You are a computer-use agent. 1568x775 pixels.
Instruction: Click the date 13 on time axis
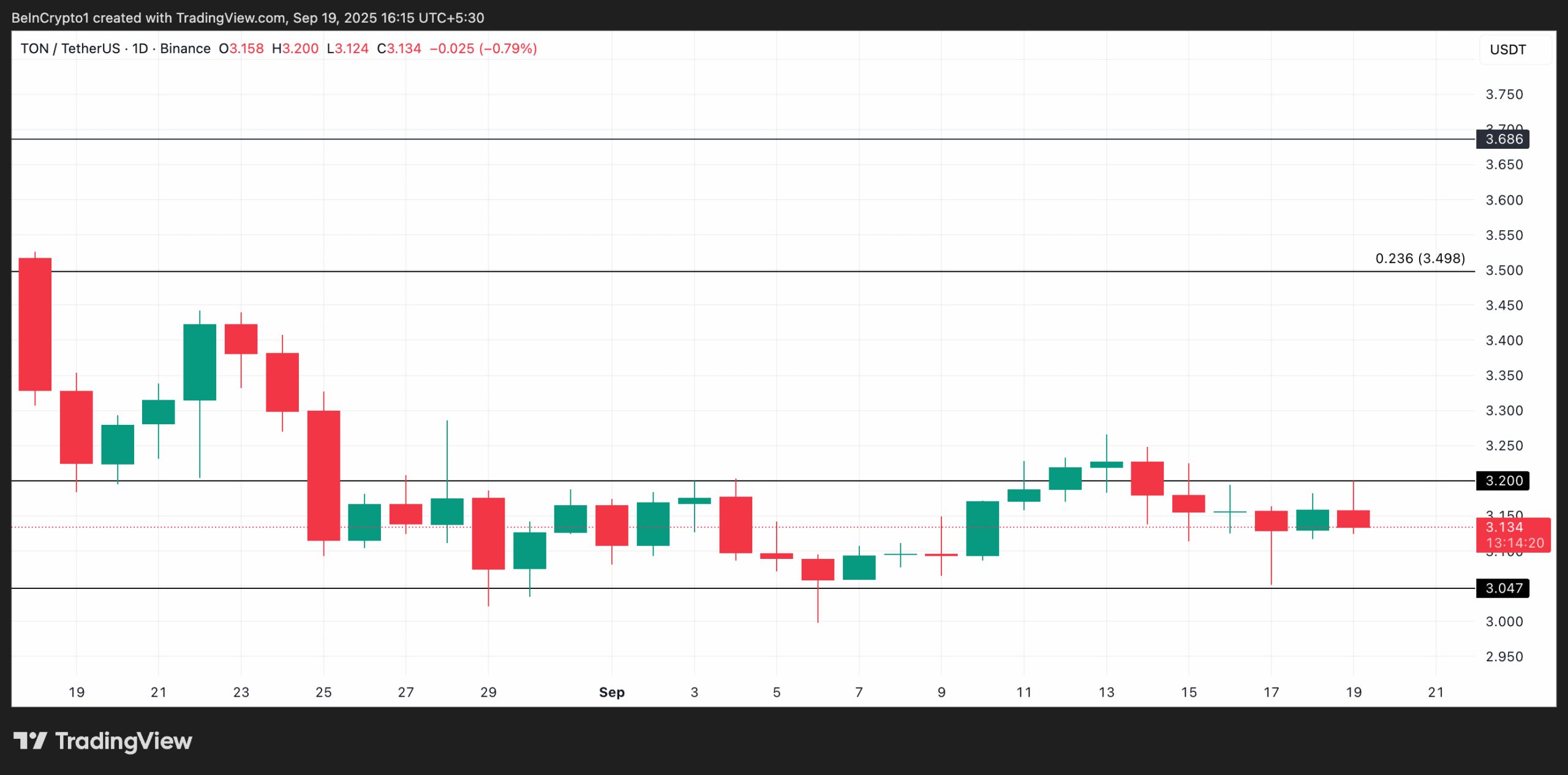(1106, 692)
